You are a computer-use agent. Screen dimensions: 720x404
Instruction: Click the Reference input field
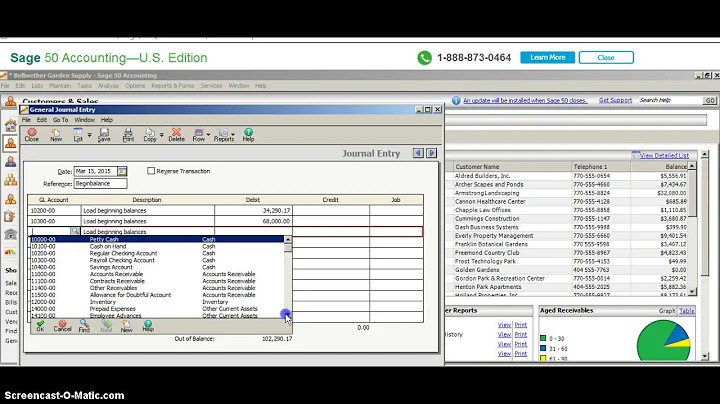coord(100,184)
